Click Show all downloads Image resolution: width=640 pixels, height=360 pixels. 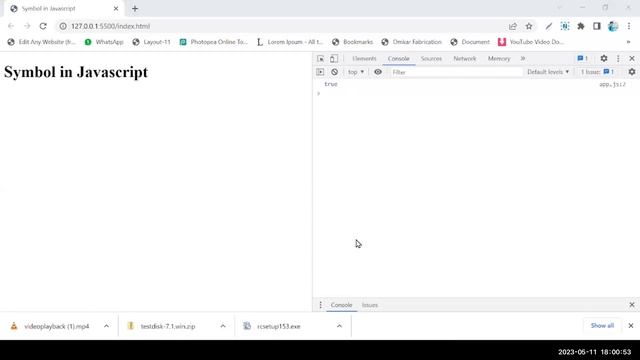pyautogui.click(x=602, y=326)
